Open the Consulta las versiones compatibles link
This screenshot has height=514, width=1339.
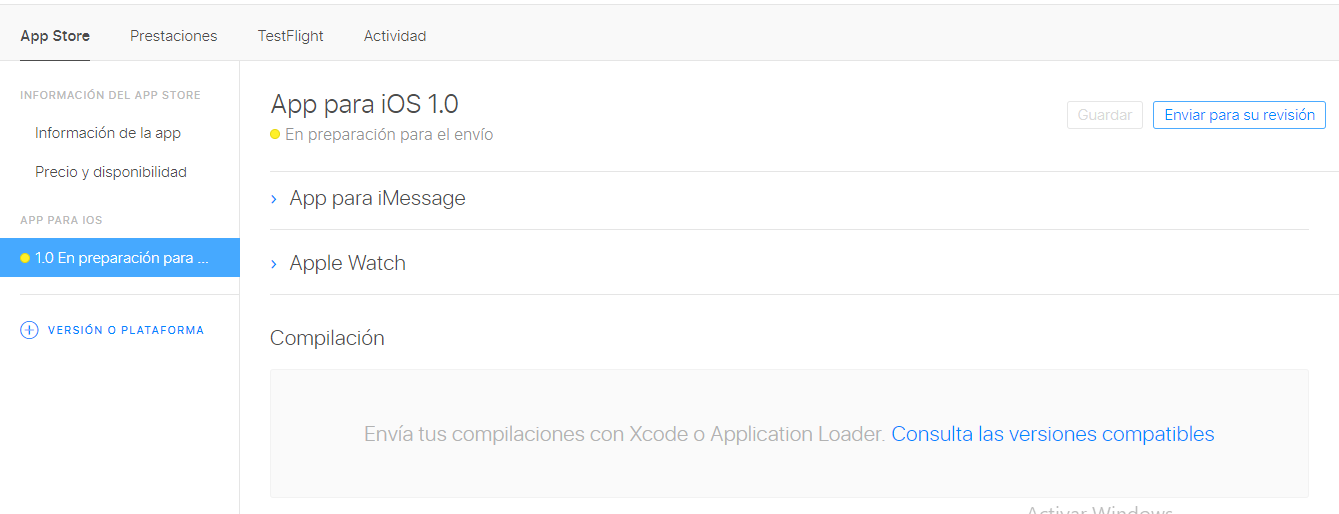(1052, 434)
